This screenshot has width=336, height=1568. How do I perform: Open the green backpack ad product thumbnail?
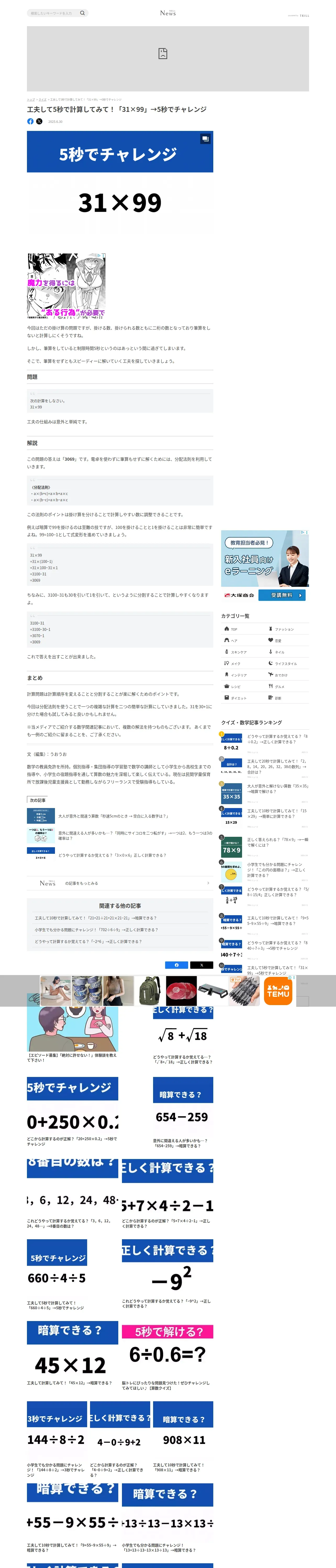click(x=149, y=991)
